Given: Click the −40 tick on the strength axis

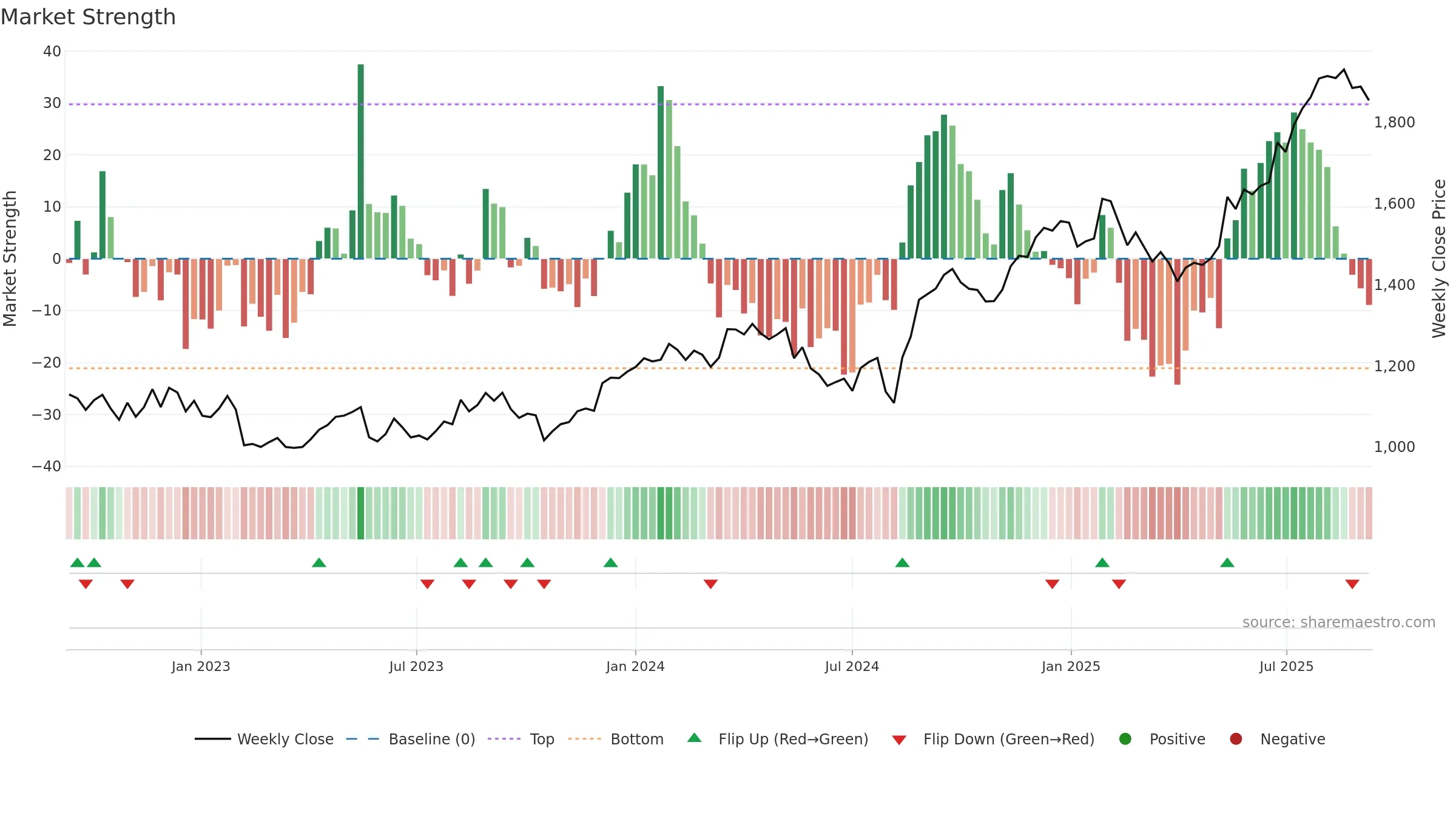Looking at the screenshot, I should click(47, 467).
